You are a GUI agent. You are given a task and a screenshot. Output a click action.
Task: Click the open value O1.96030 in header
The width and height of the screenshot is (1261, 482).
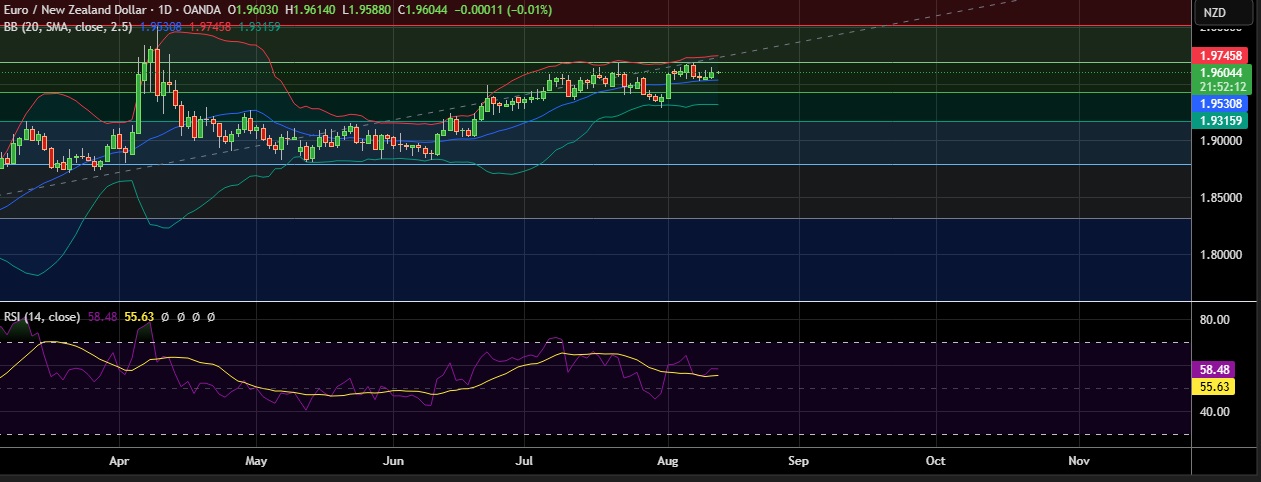(254, 10)
